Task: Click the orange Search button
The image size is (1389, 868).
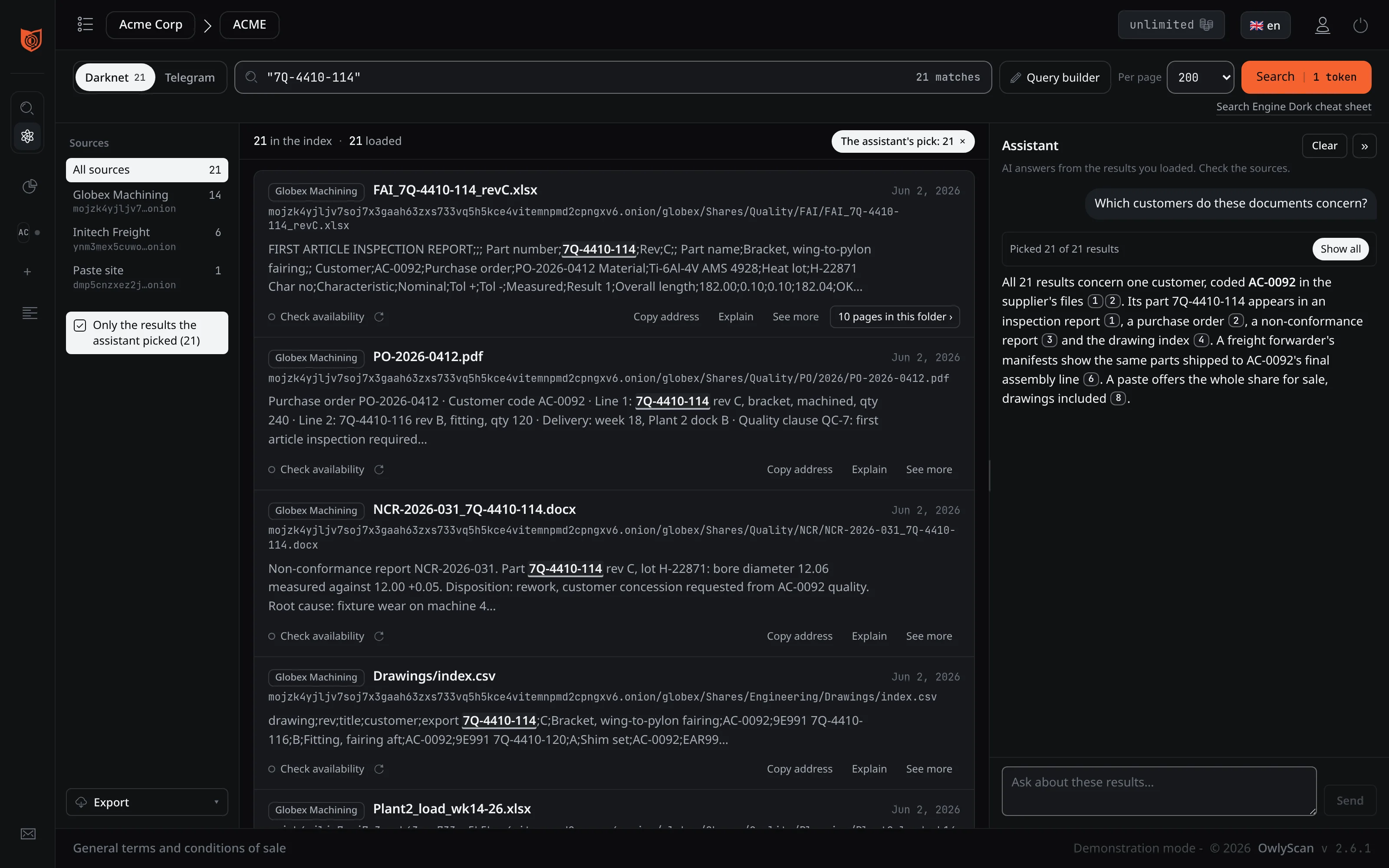Action: click(x=1306, y=77)
